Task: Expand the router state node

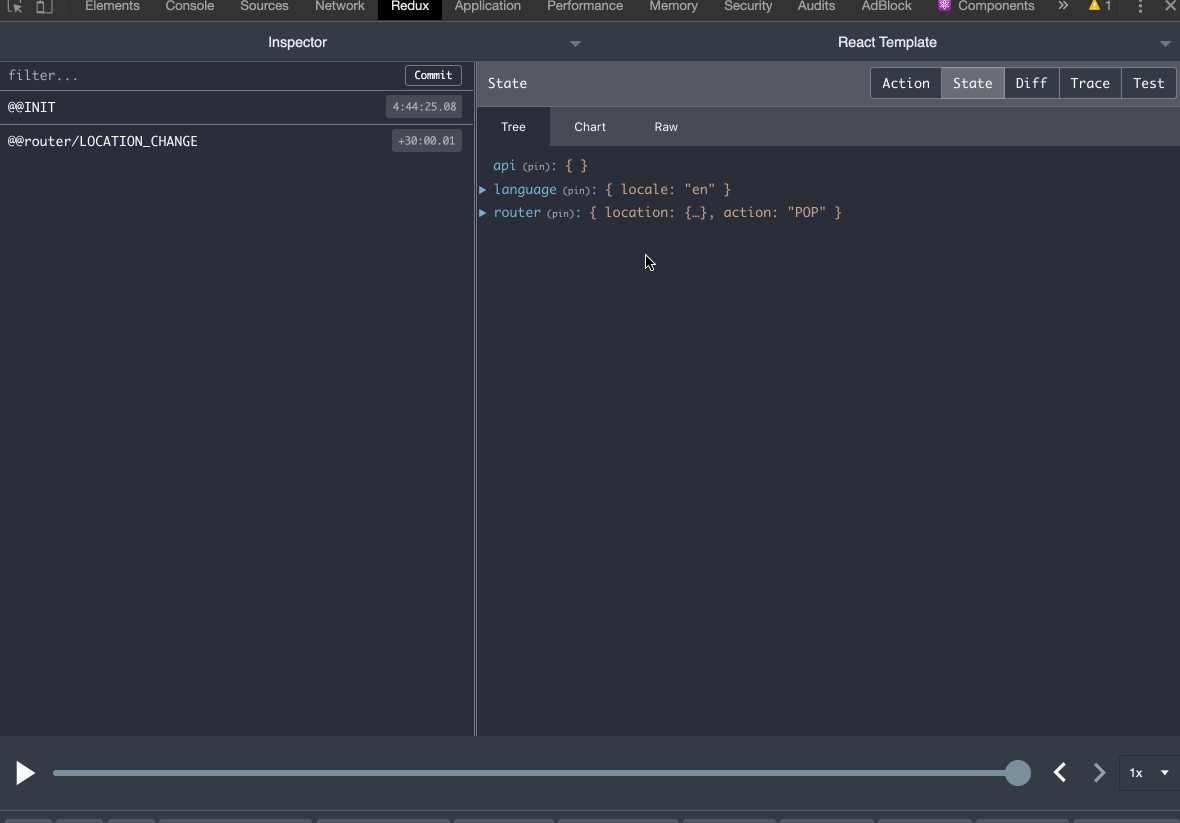Action: [483, 213]
